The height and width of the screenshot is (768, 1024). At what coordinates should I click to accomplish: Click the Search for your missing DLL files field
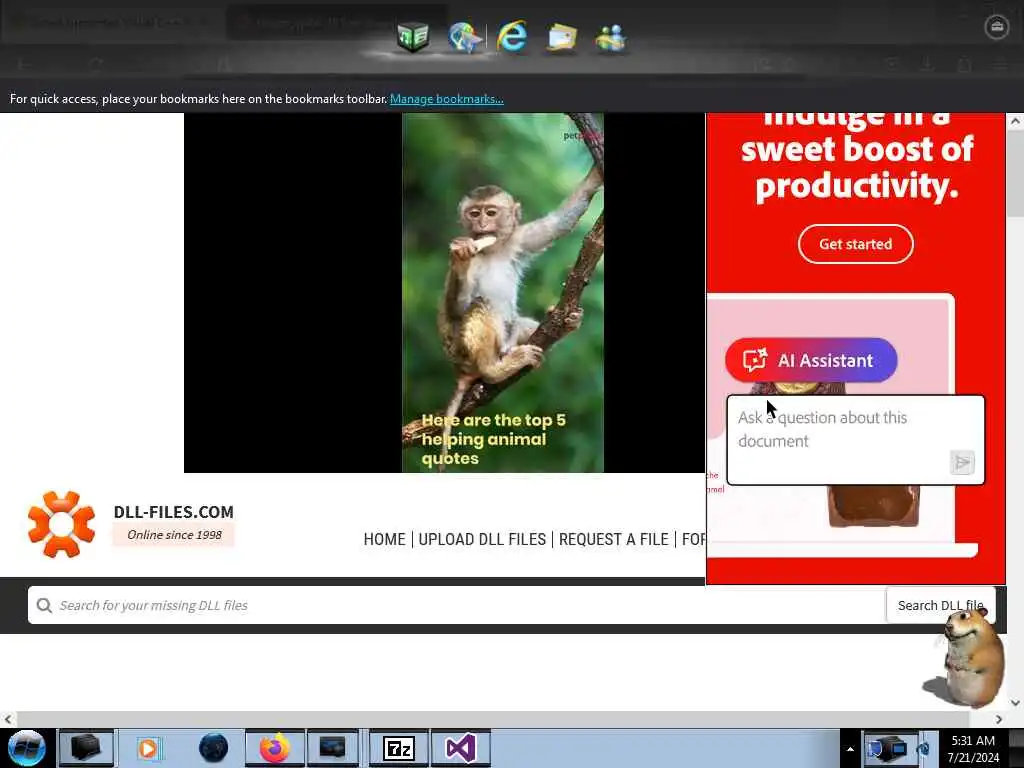(x=456, y=605)
